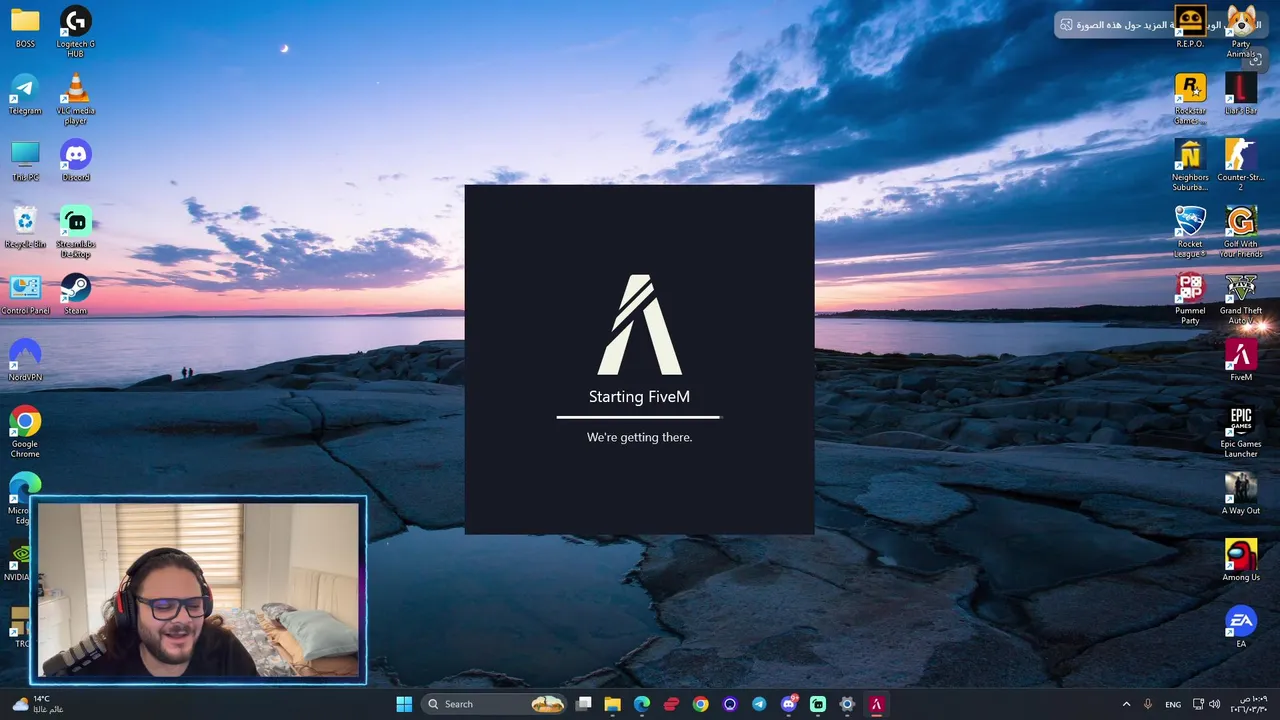Open Task View on the taskbar
Image resolution: width=1280 pixels, height=720 pixels.
pos(584,704)
